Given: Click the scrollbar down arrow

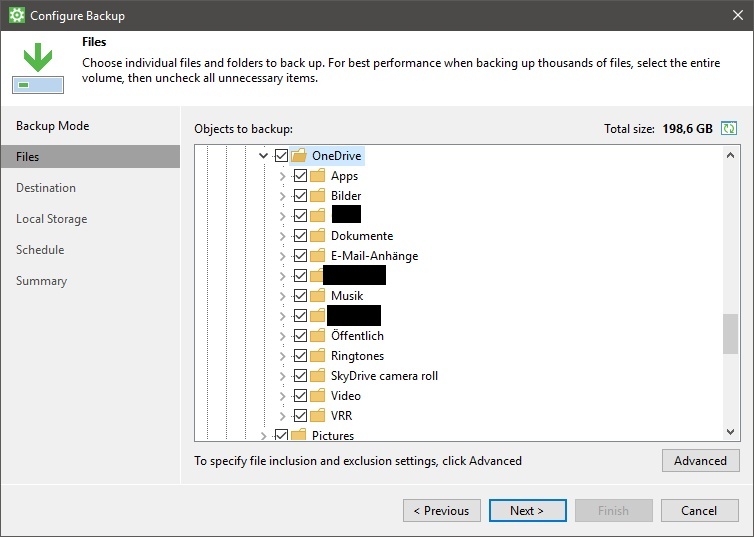Looking at the screenshot, I should (730, 432).
